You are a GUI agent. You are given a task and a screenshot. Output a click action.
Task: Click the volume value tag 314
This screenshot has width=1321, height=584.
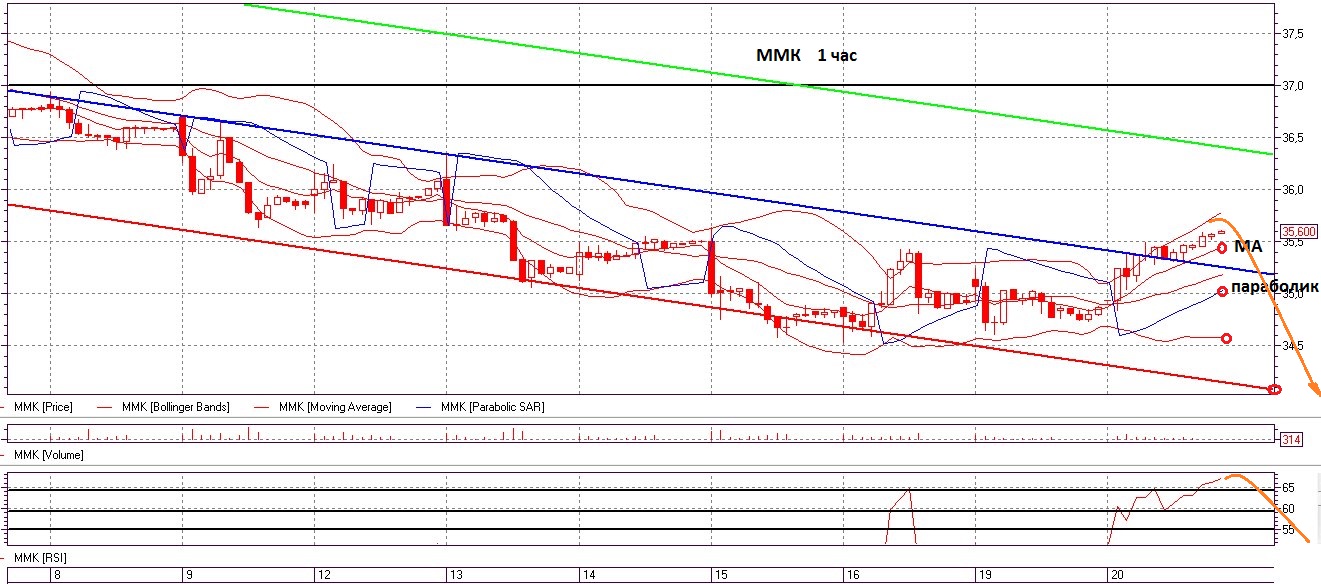(x=1290, y=439)
